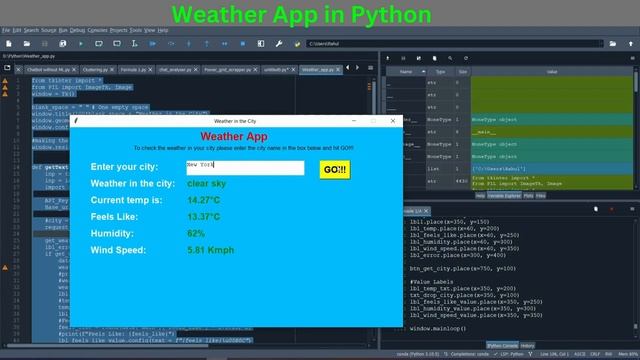Open the Consoles menu
Image resolution: width=640 pixels, height=360 pixels.
tap(97, 30)
